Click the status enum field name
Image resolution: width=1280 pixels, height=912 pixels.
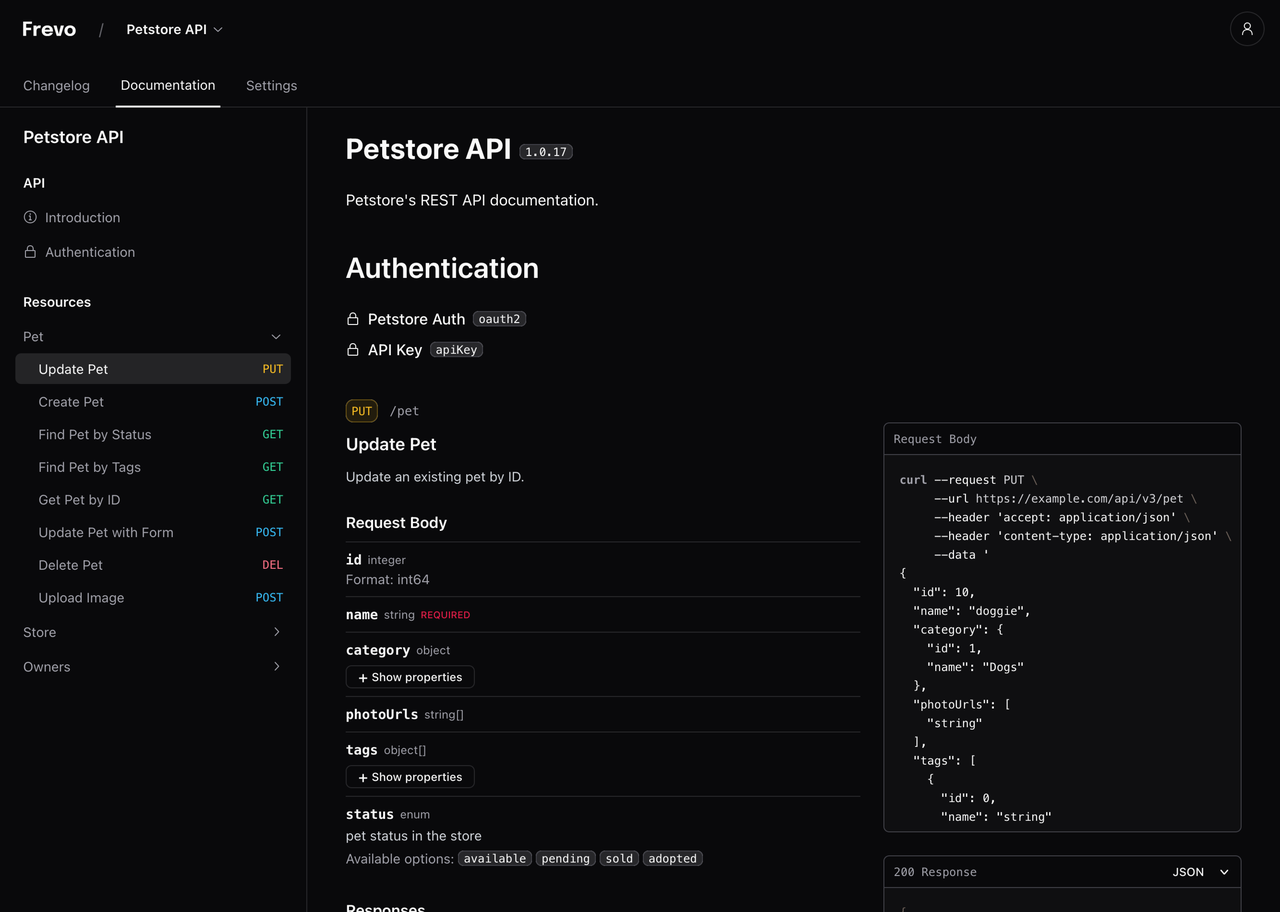[x=370, y=814]
